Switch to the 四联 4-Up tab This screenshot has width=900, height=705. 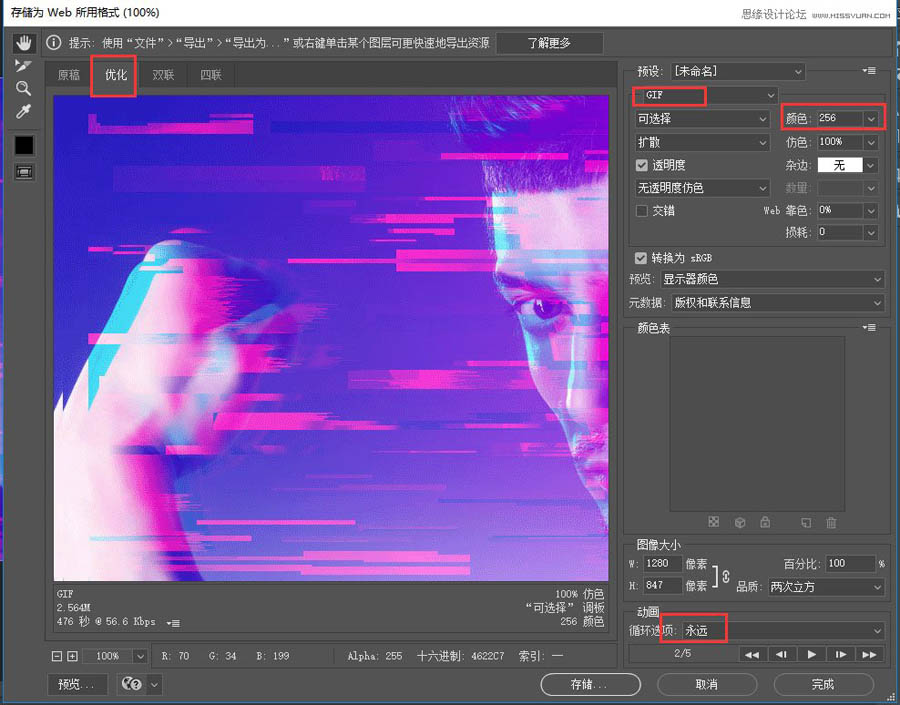[212, 74]
